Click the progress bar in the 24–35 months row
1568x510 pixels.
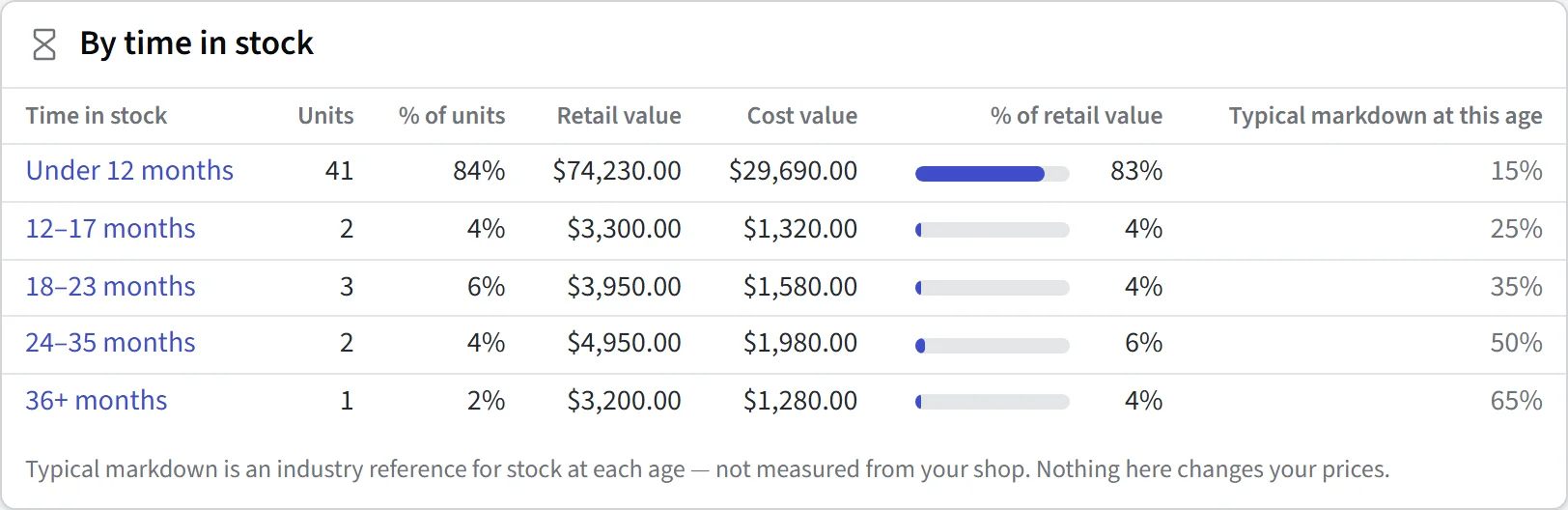pos(993,346)
